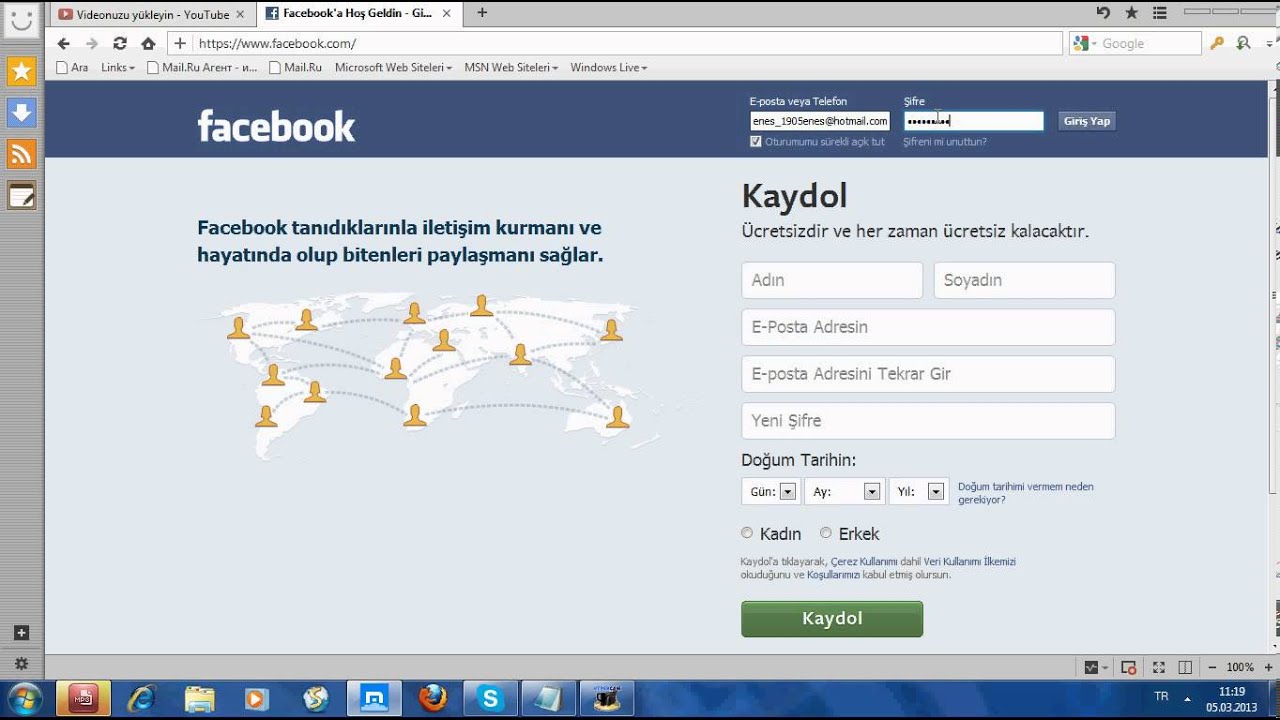Reload the current page
This screenshot has width=1280, height=720.
[x=120, y=43]
